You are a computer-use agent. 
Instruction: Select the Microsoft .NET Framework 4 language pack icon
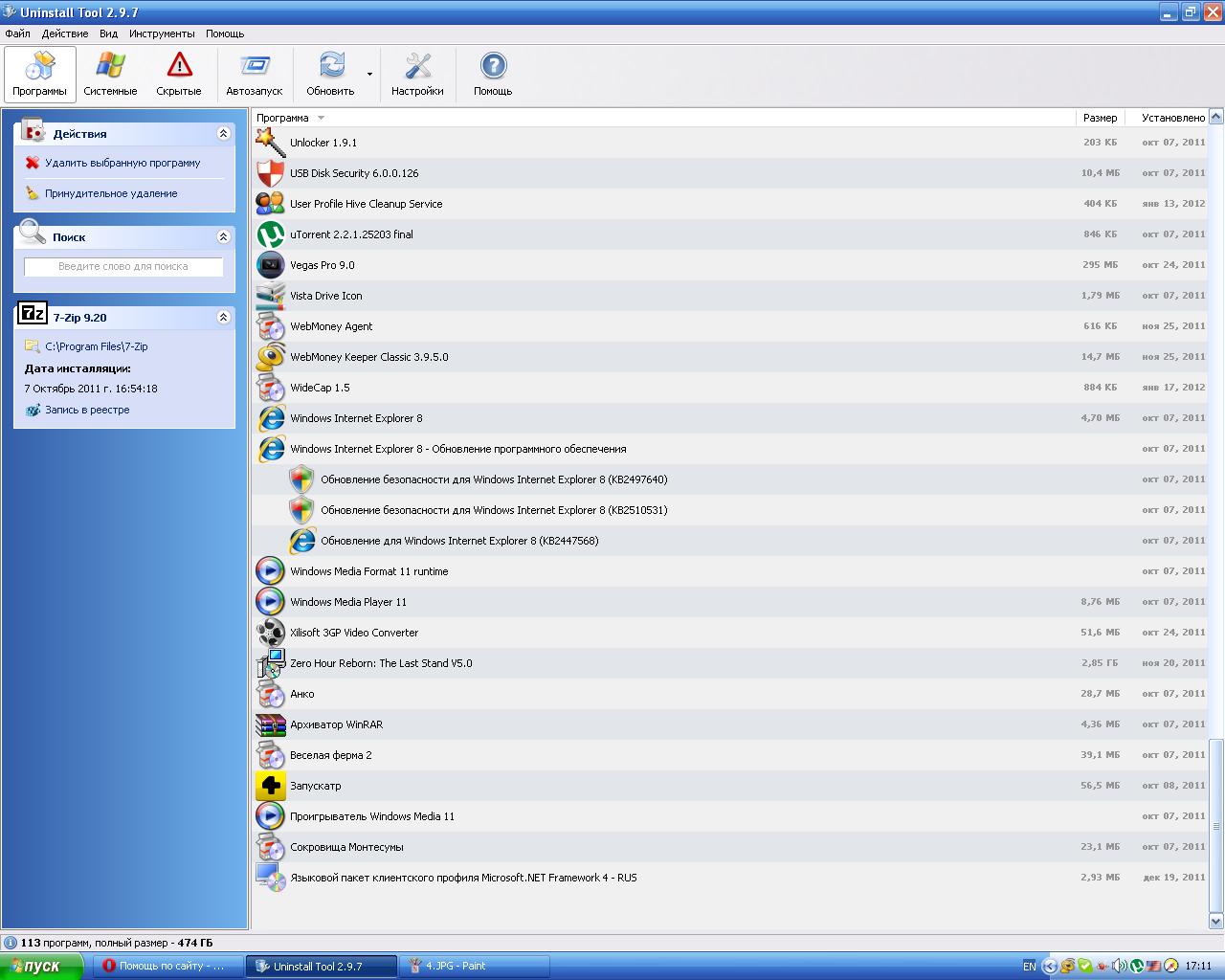(x=271, y=878)
